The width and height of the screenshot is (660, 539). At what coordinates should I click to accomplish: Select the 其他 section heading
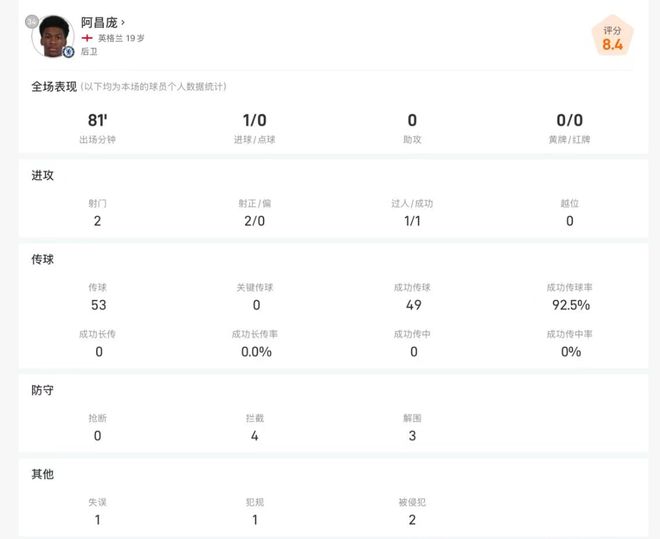(x=43, y=474)
